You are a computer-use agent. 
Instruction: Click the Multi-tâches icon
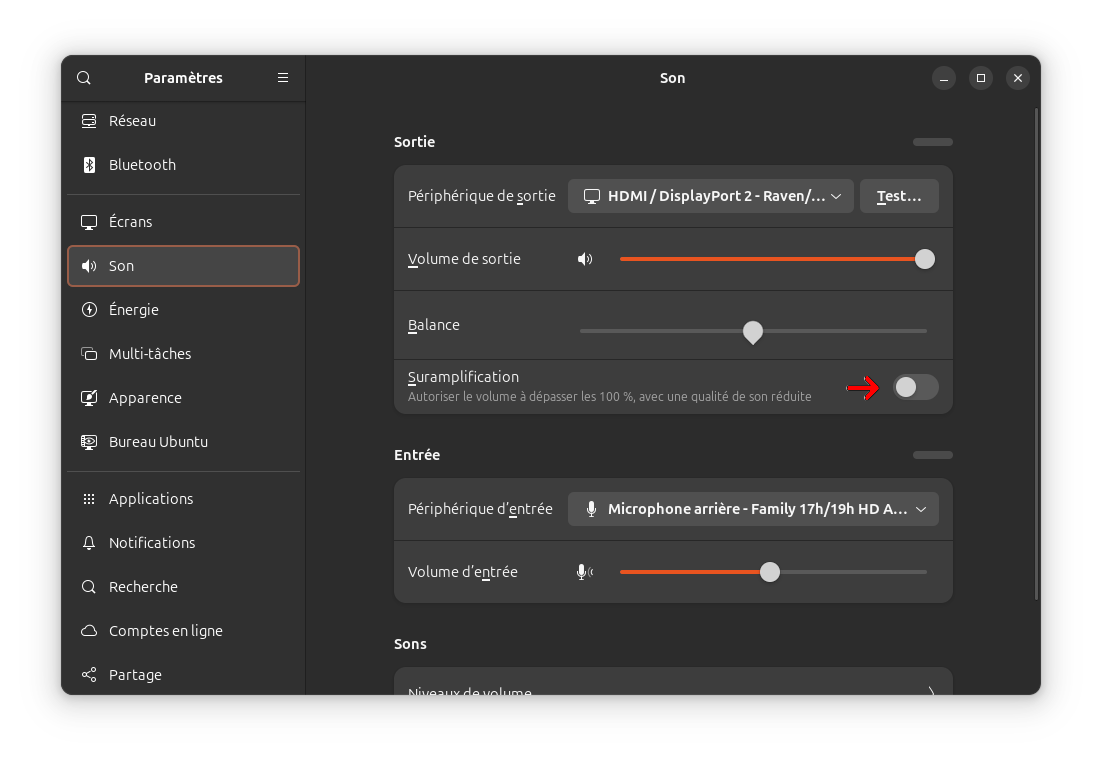click(x=89, y=354)
